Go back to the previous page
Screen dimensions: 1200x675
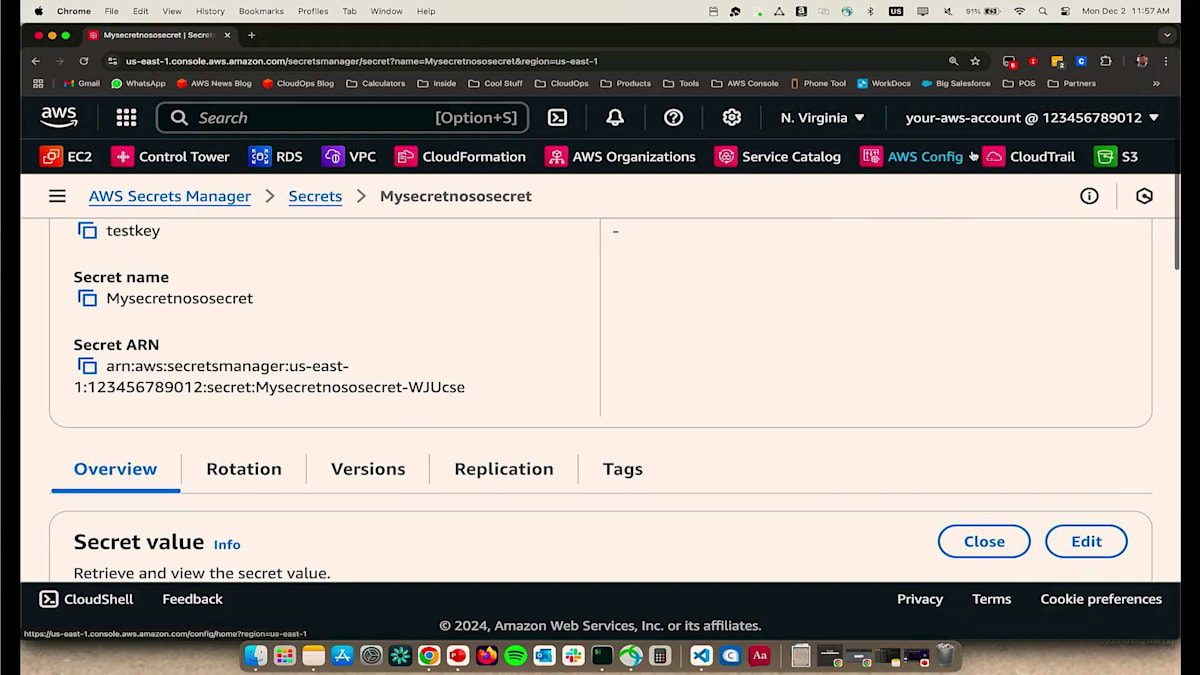(36, 61)
